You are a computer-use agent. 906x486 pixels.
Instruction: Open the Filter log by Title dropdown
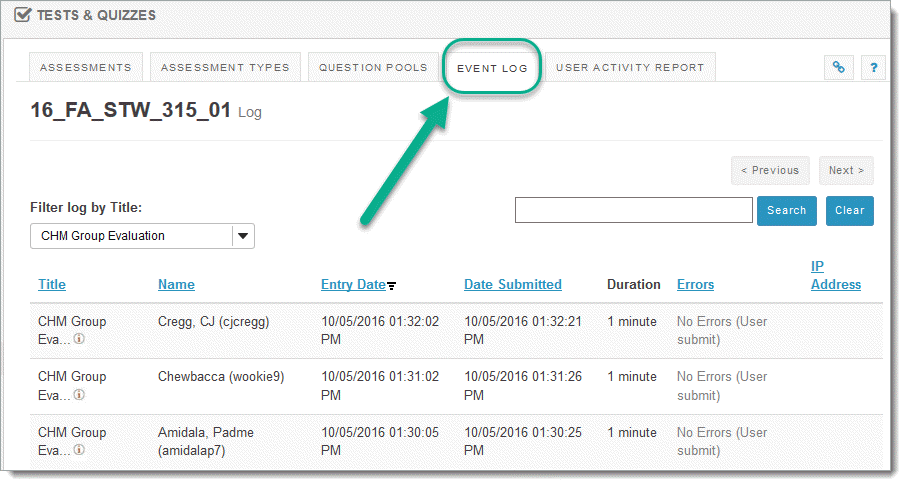click(x=142, y=236)
